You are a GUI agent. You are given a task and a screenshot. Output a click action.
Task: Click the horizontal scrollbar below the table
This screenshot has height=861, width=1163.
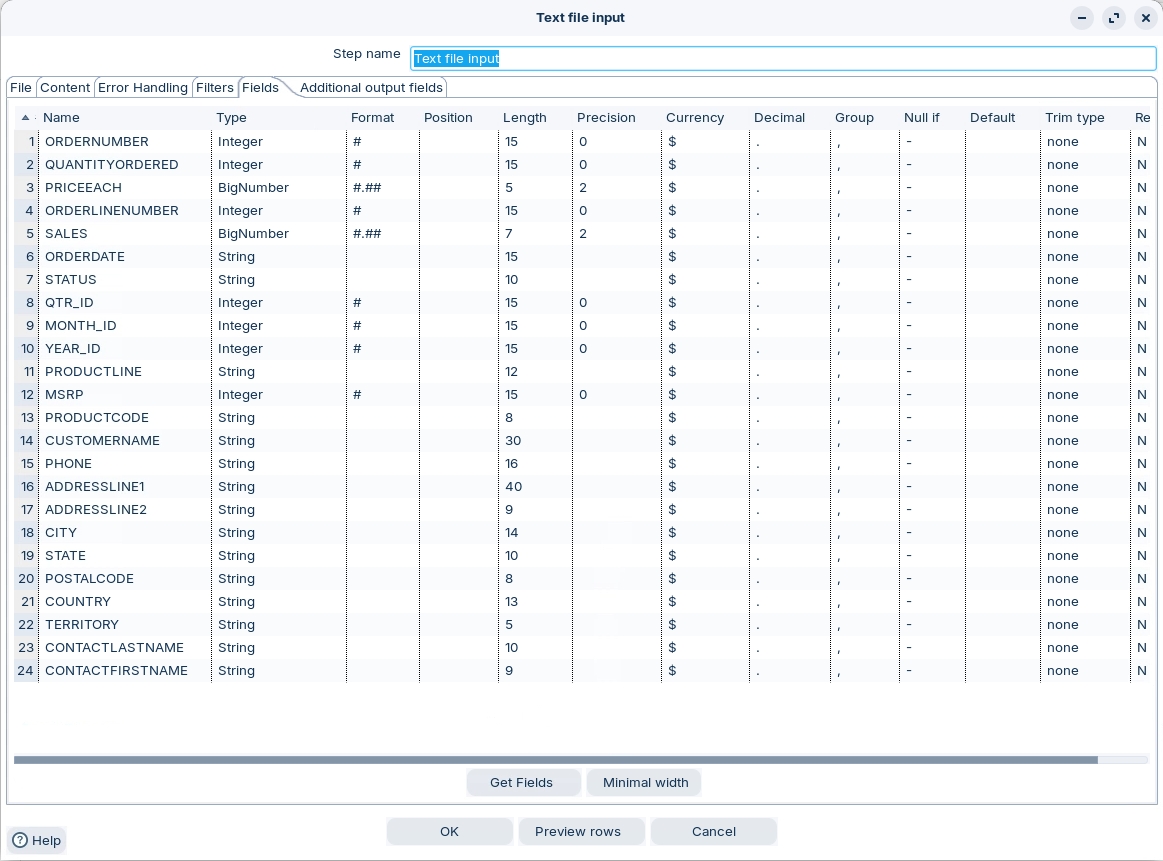[555, 760]
